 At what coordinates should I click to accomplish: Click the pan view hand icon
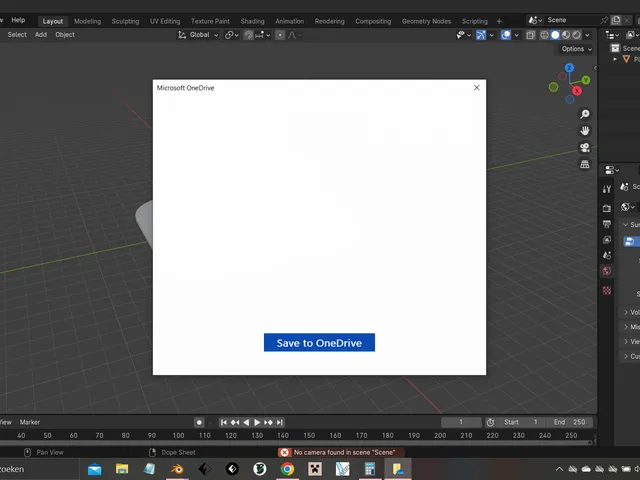(x=585, y=131)
